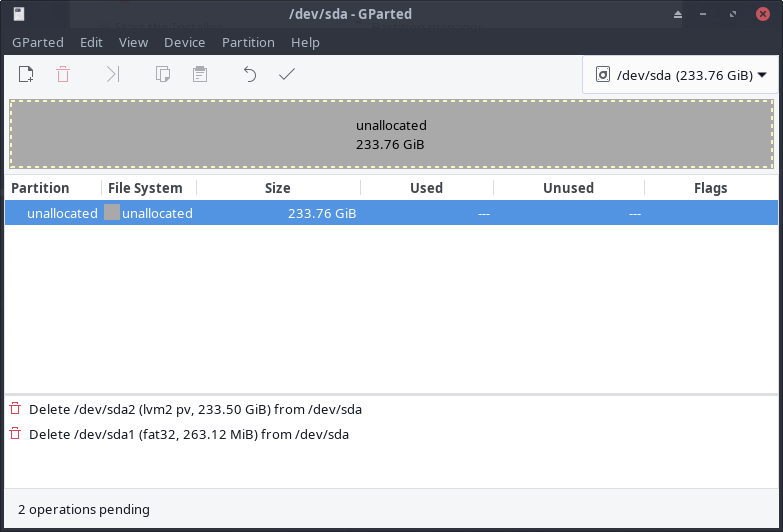Click the gray unallocated file system swatch
This screenshot has width=783, height=532.
point(112,213)
